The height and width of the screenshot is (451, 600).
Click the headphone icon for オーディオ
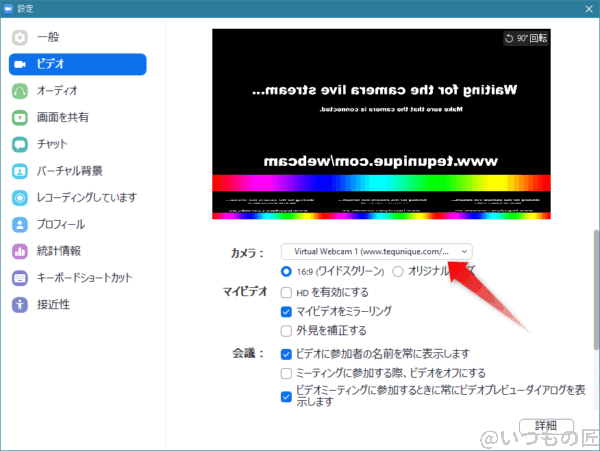tap(20, 91)
